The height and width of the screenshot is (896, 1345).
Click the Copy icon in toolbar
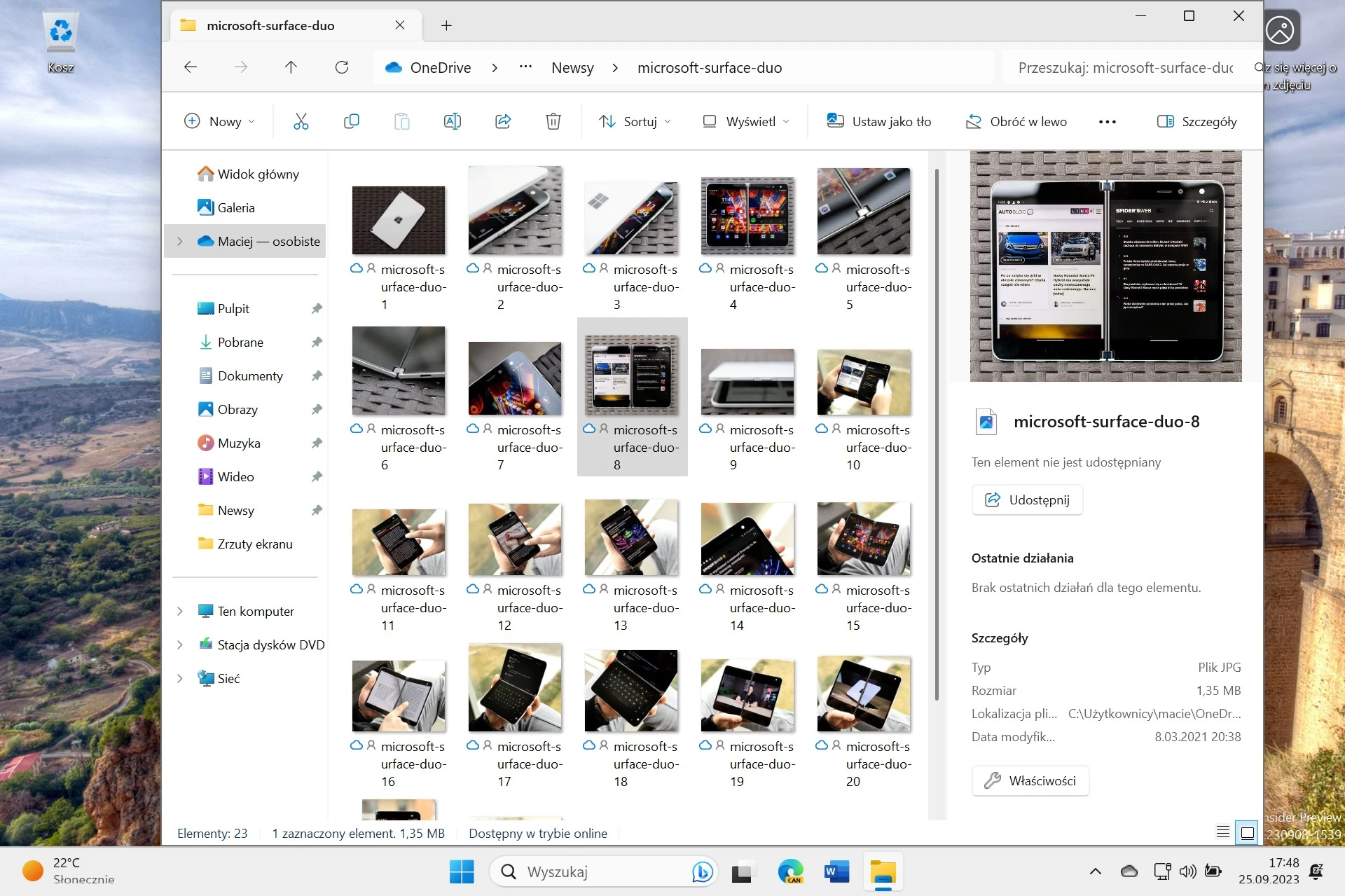pos(352,121)
